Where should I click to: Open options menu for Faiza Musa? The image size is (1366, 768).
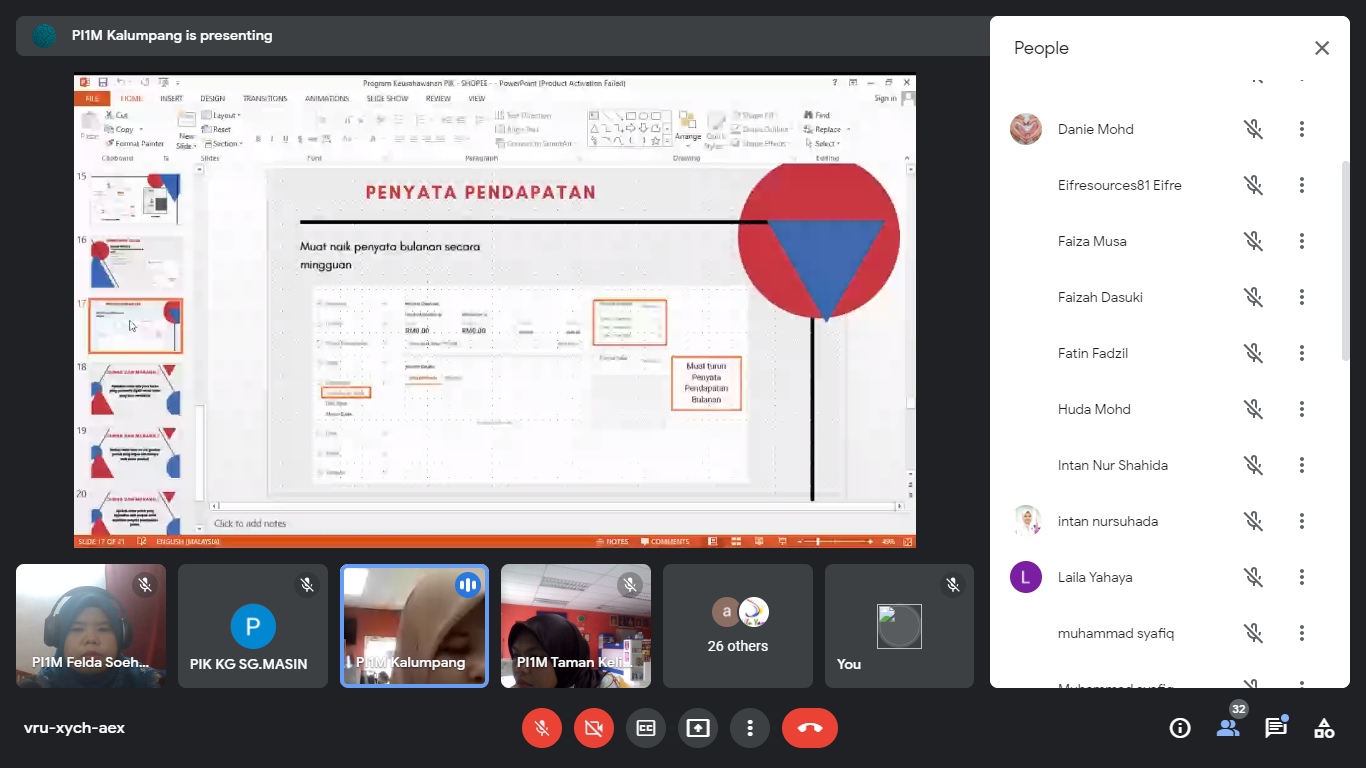click(x=1302, y=241)
